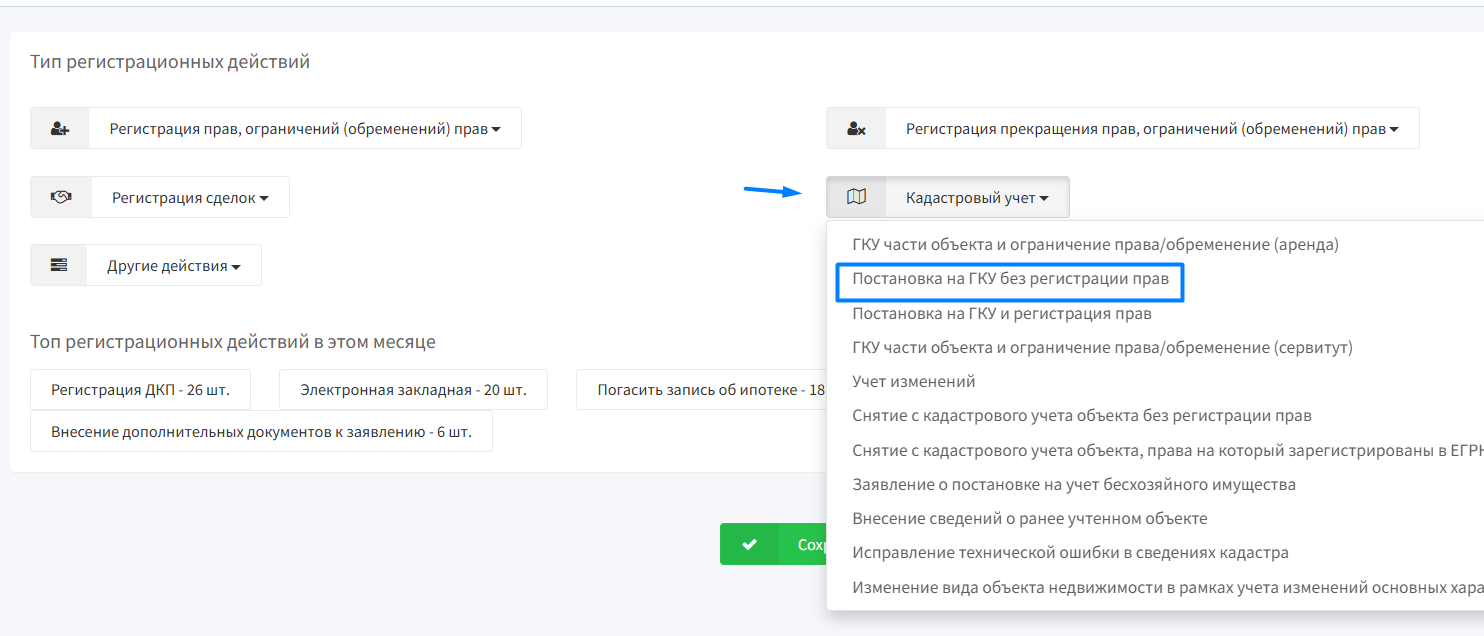The image size is (1484, 636).
Task: Click the handshake icon for deals registration
Action: click(x=61, y=198)
